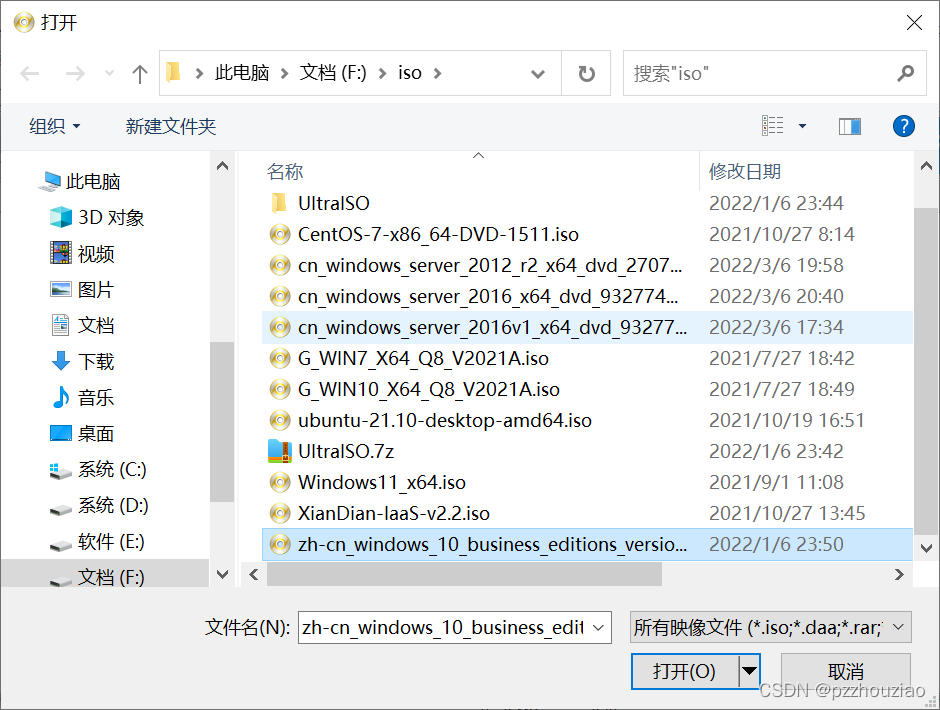940x710 pixels.
Task: Select drive 系统 (C:) in sidebar
Action: point(98,470)
